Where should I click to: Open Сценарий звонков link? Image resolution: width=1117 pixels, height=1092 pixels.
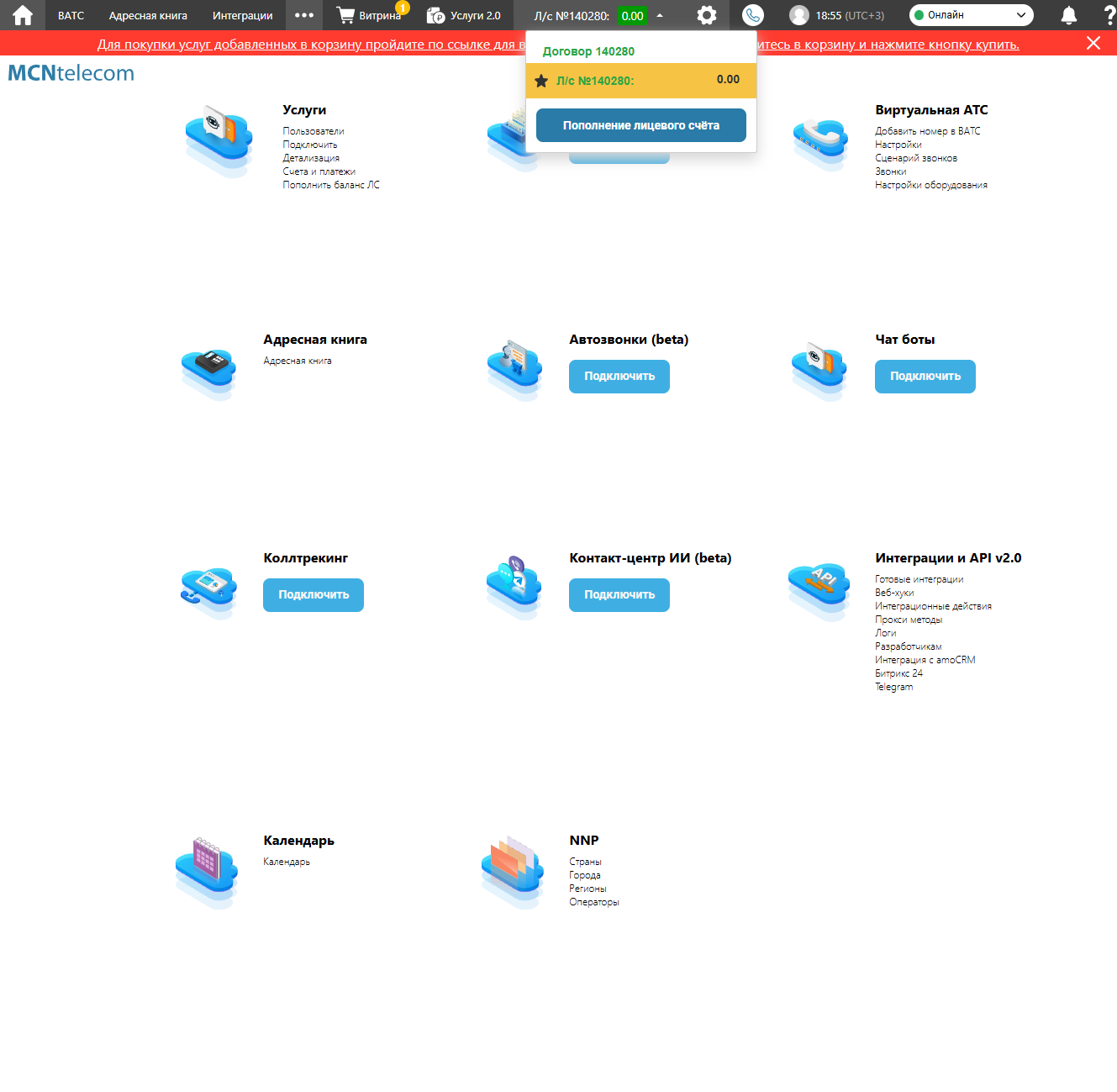coord(916,158)
